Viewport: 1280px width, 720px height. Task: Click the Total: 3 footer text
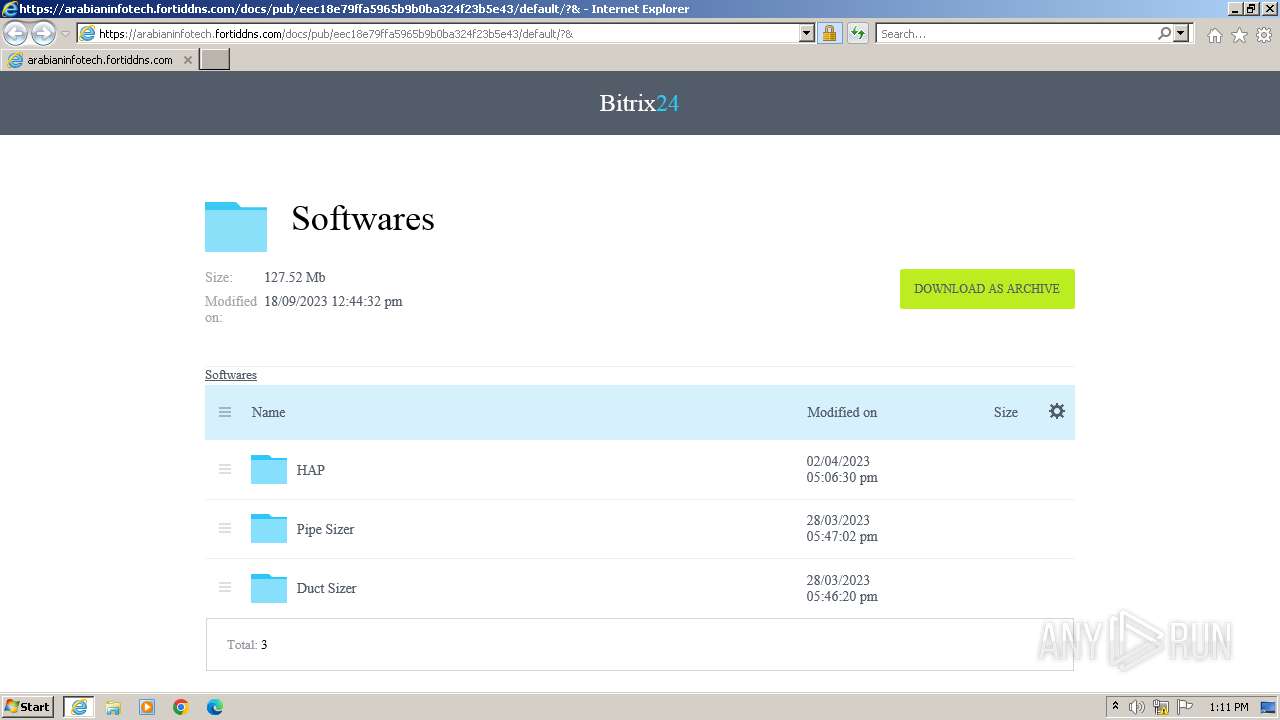(247, 645)
